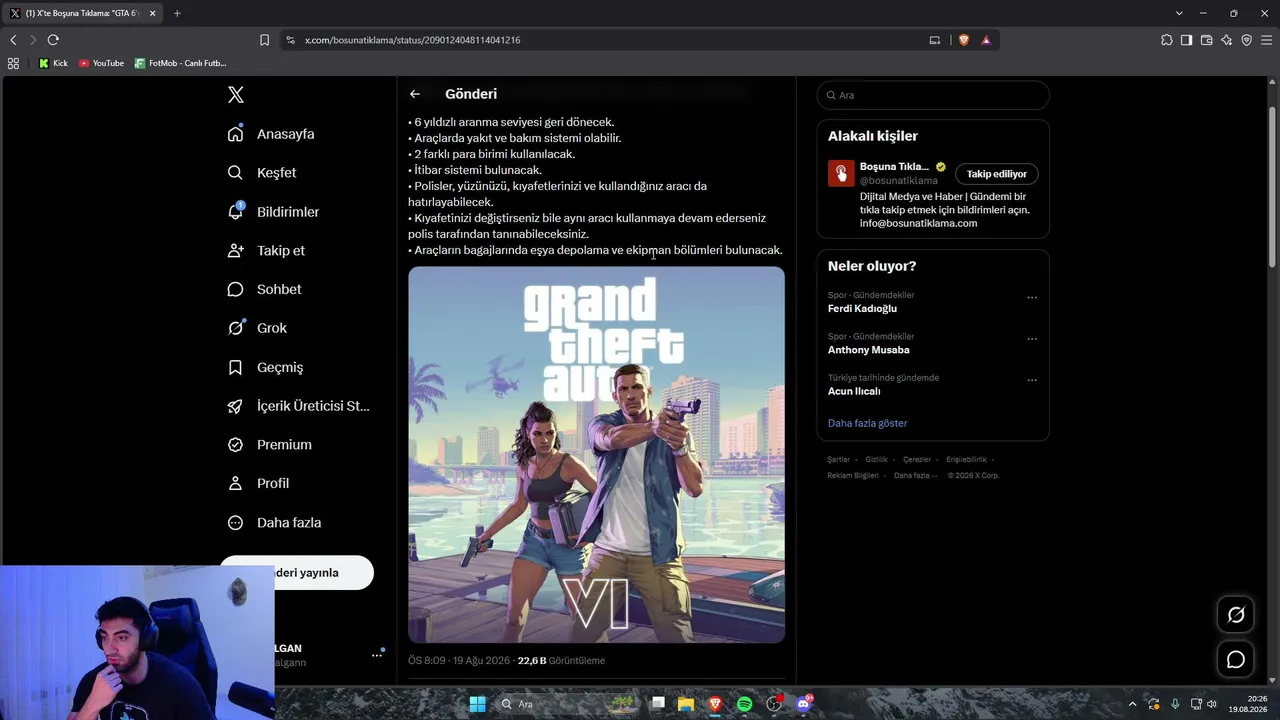Open Sohbet messages
This screenshot has height=720, width=1280.
[x=264, y=289]
